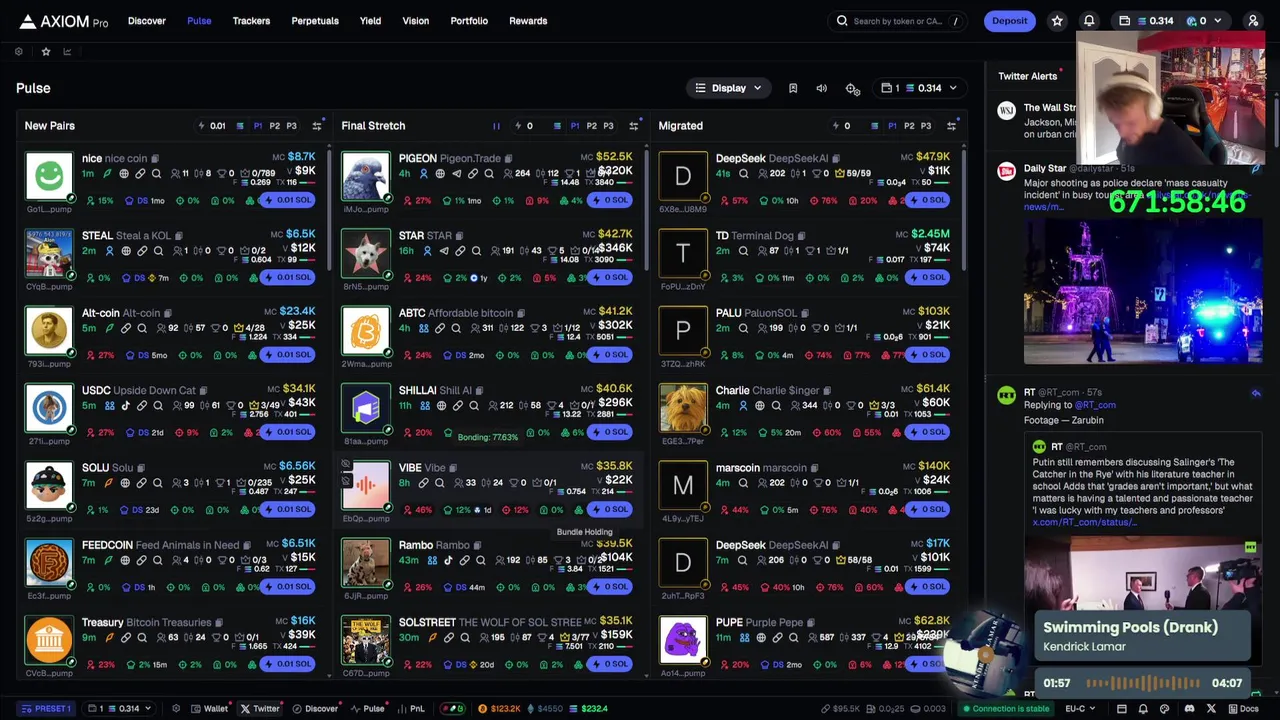Select P2 preset in Final Stretch header

click(591, 126)
